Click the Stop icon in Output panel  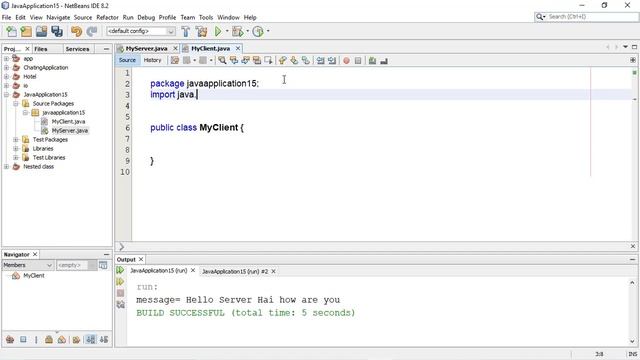point(120,293)
